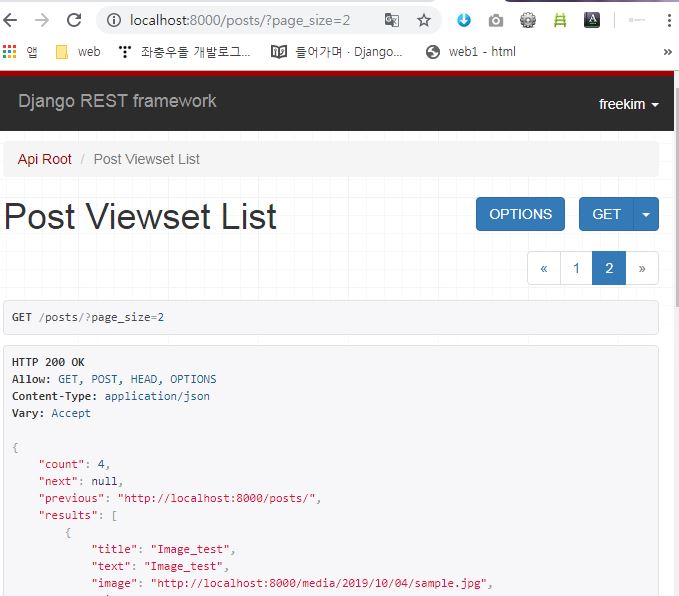The width and height of the screenshot is (679, 596).
Task: Click the GET button
Action: (x=606, y=214)
